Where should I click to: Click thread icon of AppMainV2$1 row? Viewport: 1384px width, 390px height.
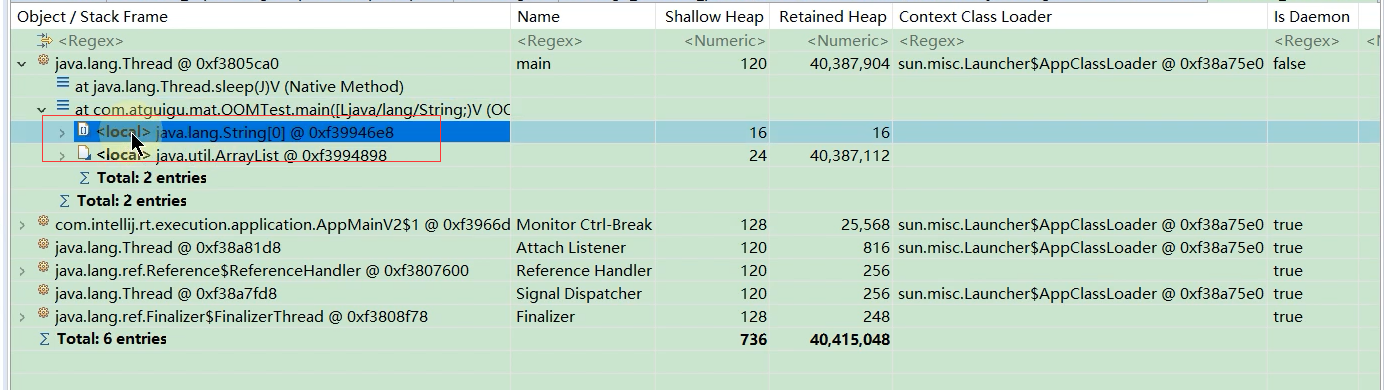[43, 223]
